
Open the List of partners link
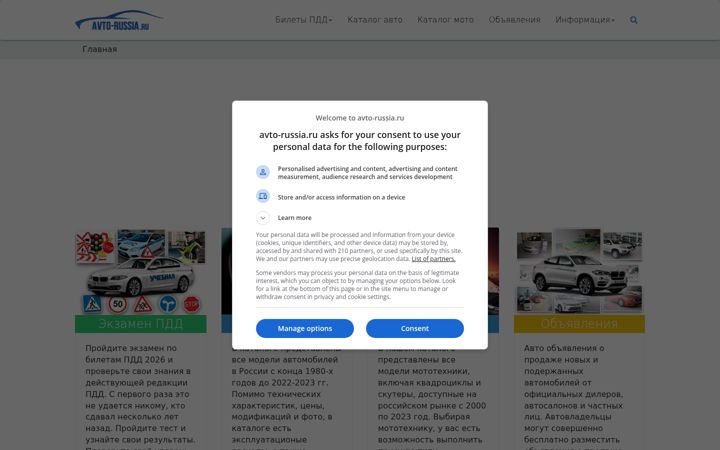[433, 259]
